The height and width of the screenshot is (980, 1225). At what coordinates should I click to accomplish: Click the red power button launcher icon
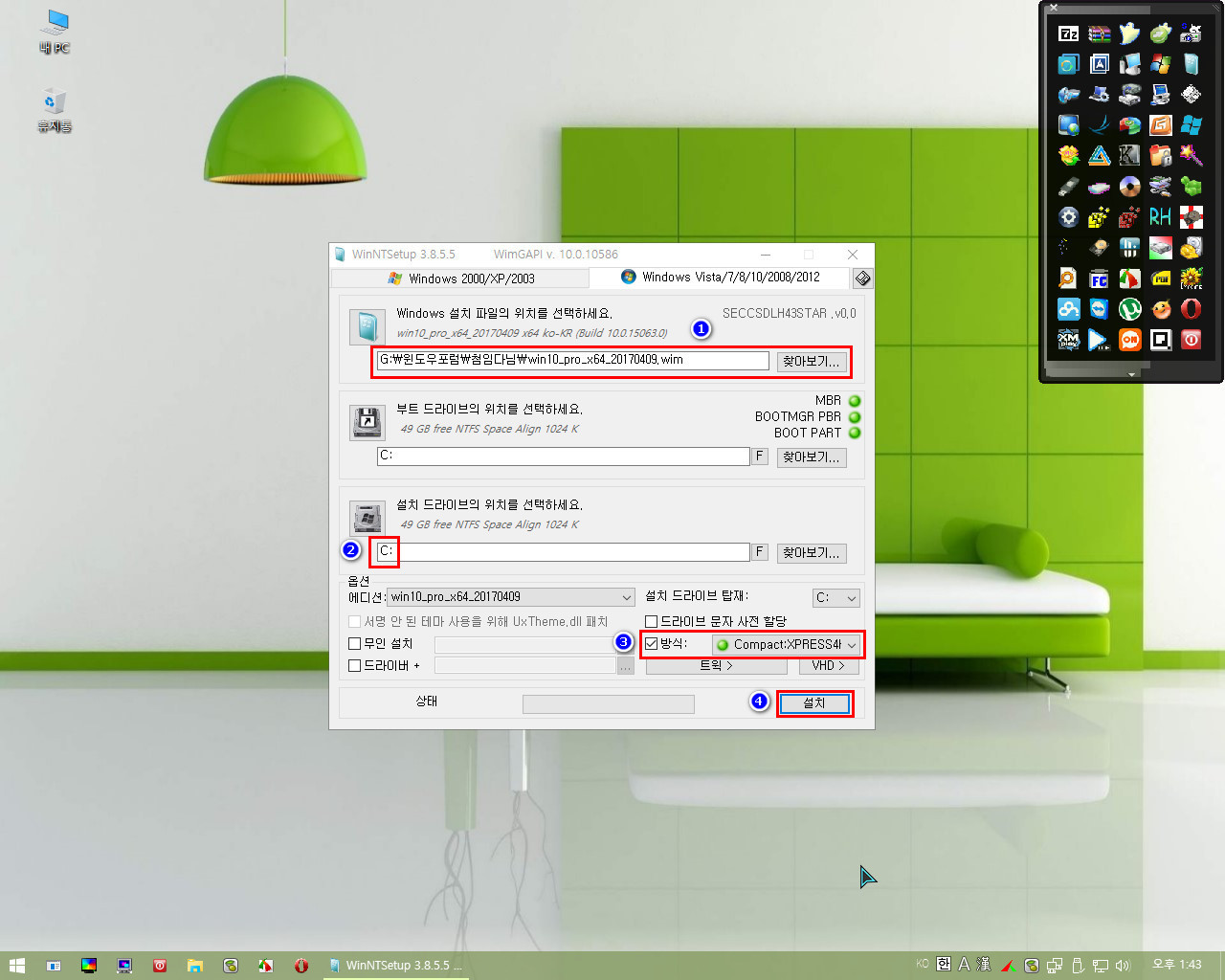click(1192, 340)
